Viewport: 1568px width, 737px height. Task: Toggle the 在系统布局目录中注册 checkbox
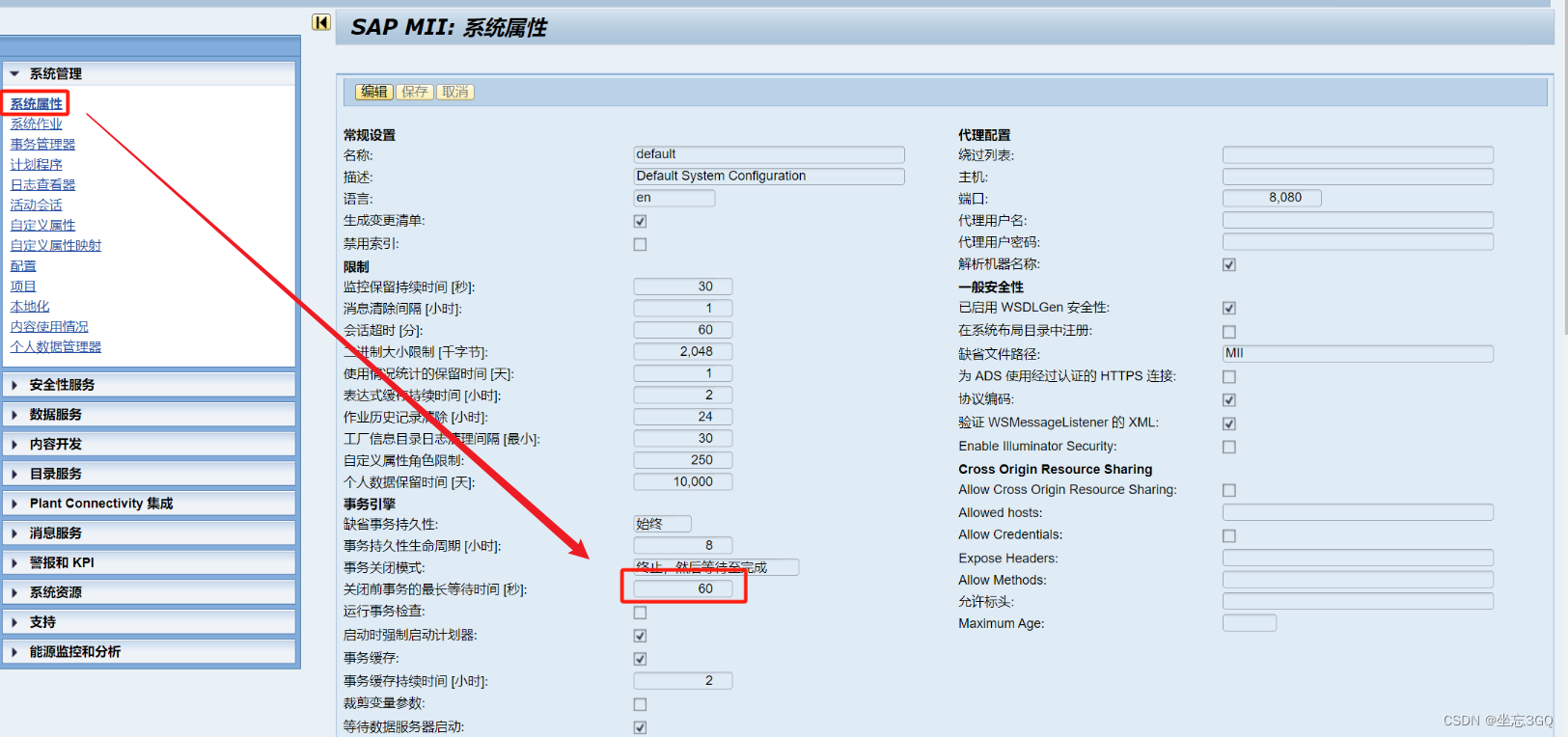(1229, 332)
